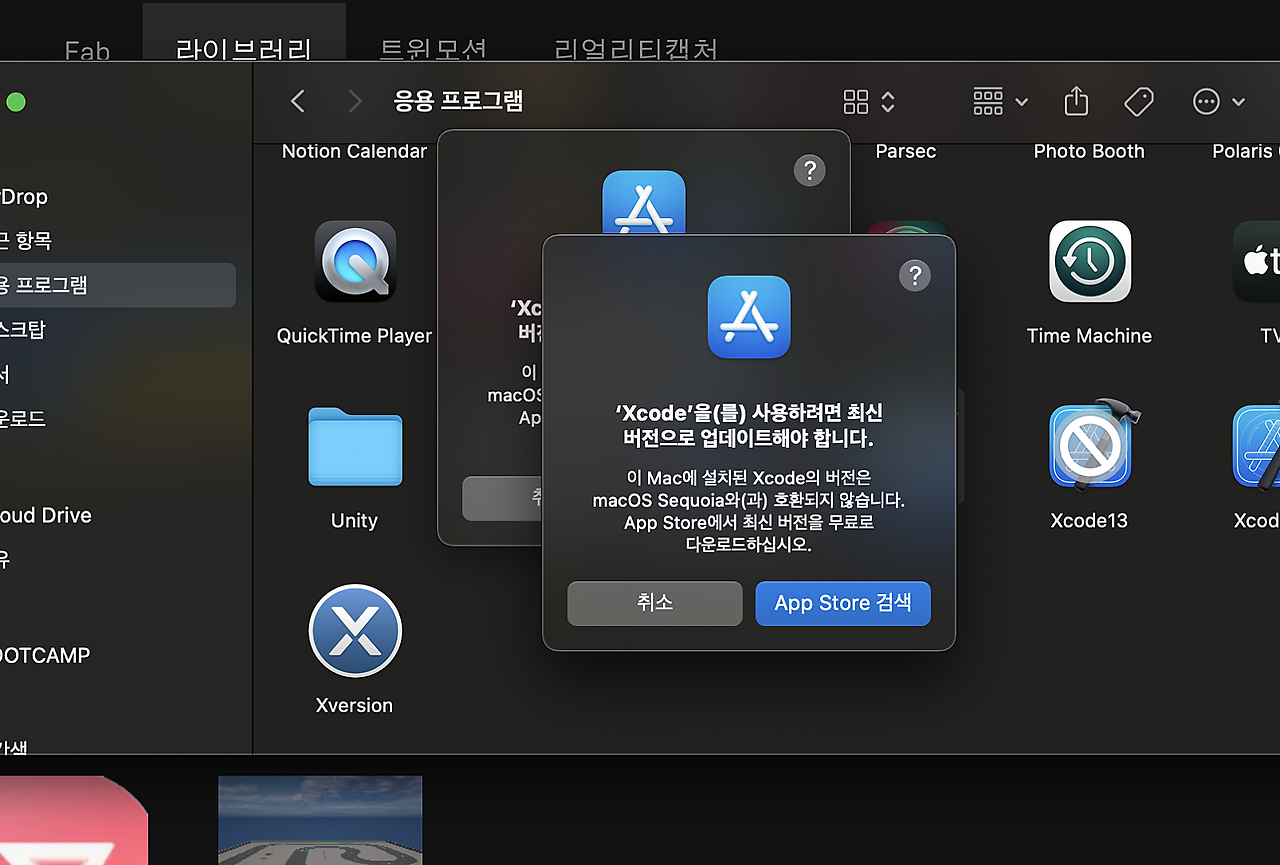Select the Unity folder icon

pos(355,446)
